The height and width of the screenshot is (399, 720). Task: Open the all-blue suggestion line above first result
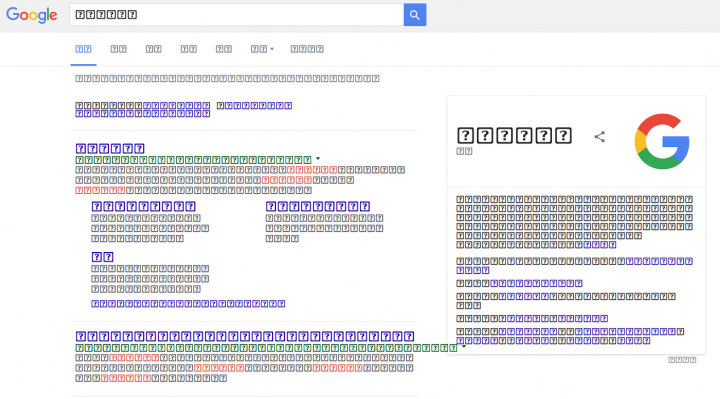click(143, 113)
